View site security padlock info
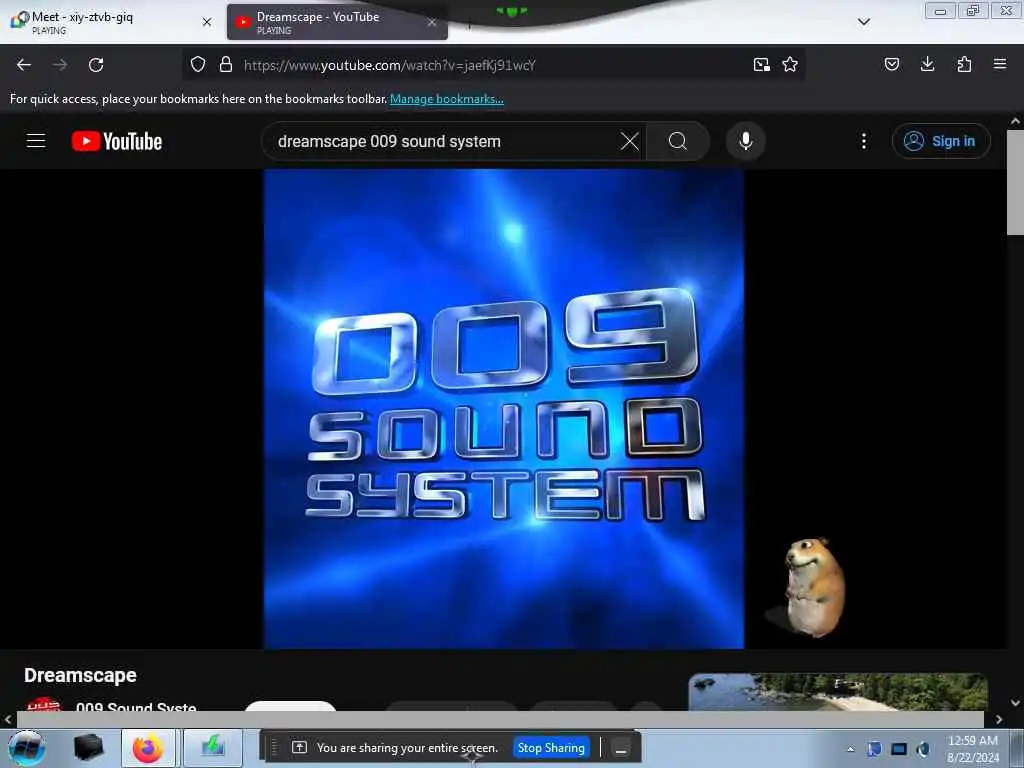 [x=226, y=64]
